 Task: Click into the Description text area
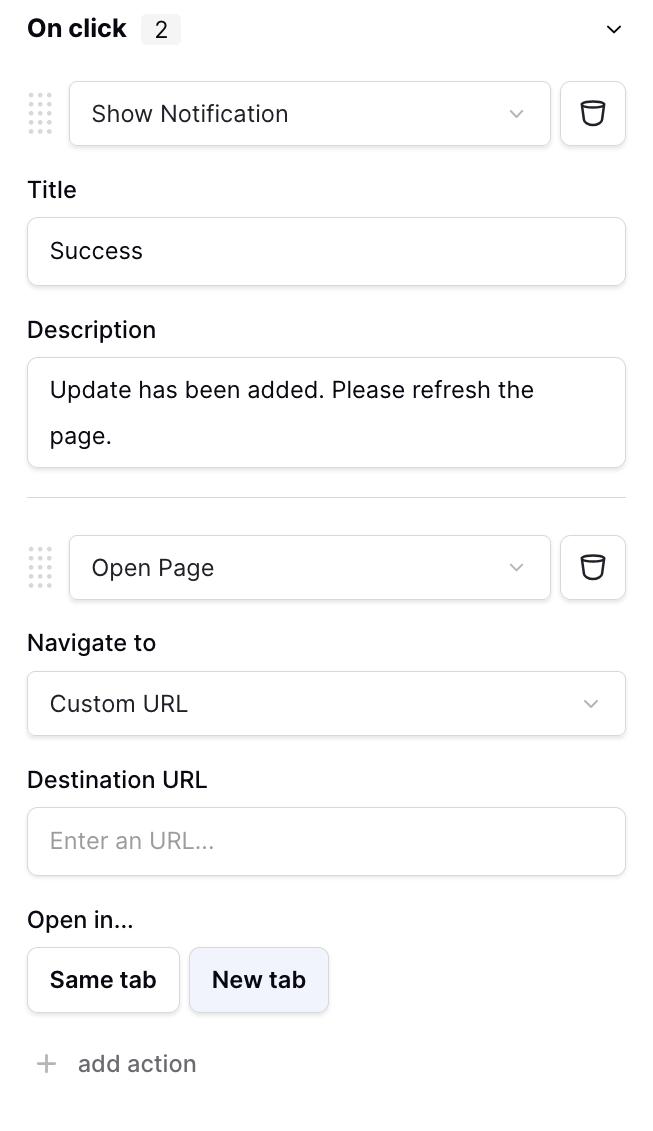click(x=326, y=412)
